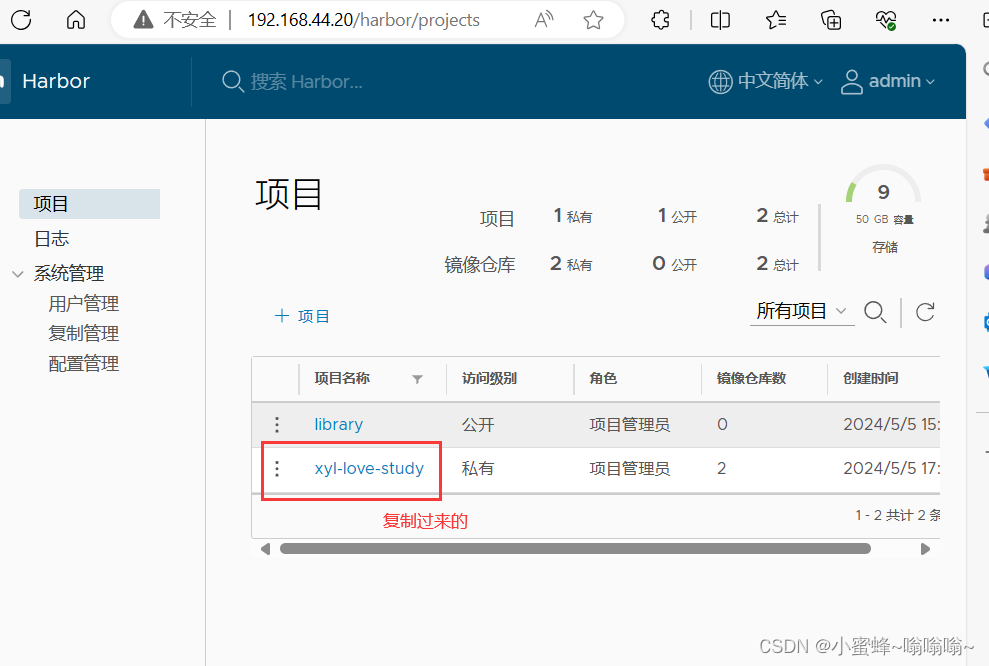Screen dimensions: 989x666
Task: Open action menu for xyl-love-study row
Action: click(277, 469)
